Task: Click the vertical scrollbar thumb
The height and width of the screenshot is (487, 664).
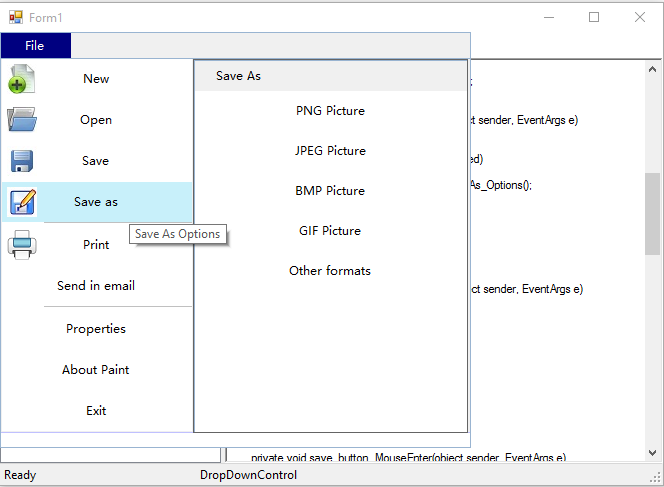Action: tap(652, 213)
